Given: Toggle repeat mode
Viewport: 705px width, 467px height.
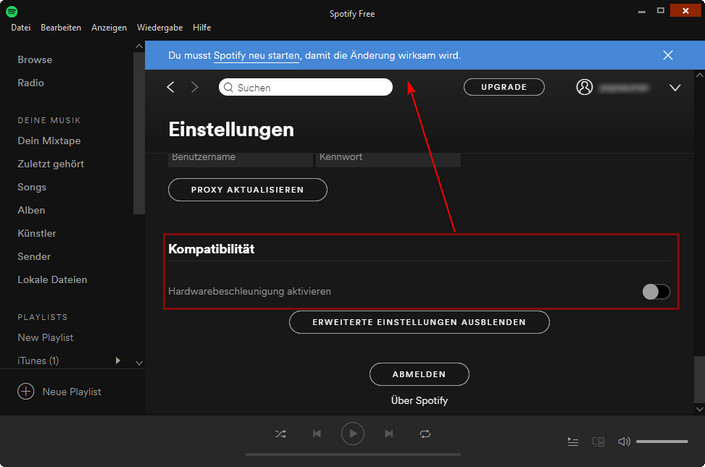Looking at the screenshot, I should click(425, 434).
